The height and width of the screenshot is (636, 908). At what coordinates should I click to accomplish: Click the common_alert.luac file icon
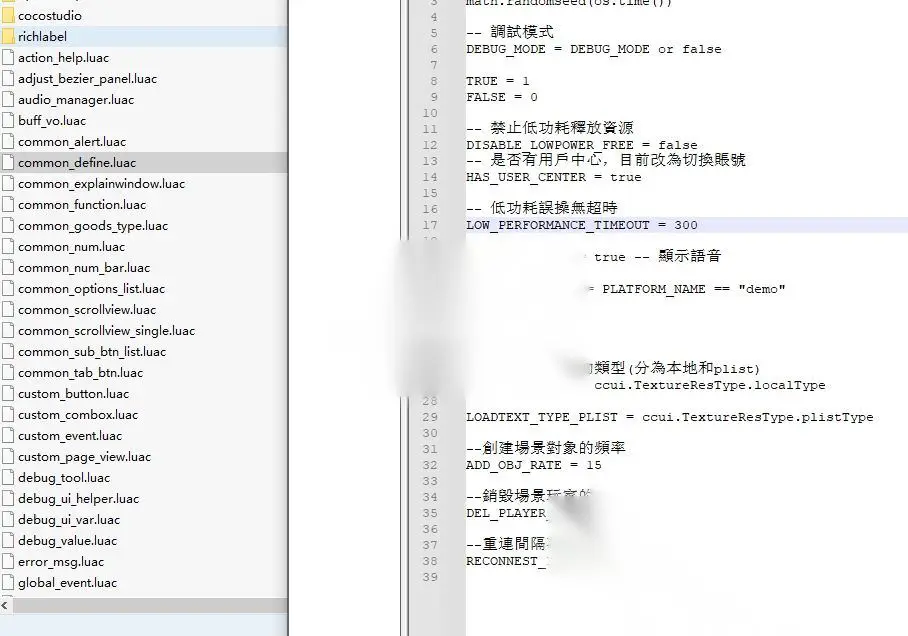pos(8,141)
